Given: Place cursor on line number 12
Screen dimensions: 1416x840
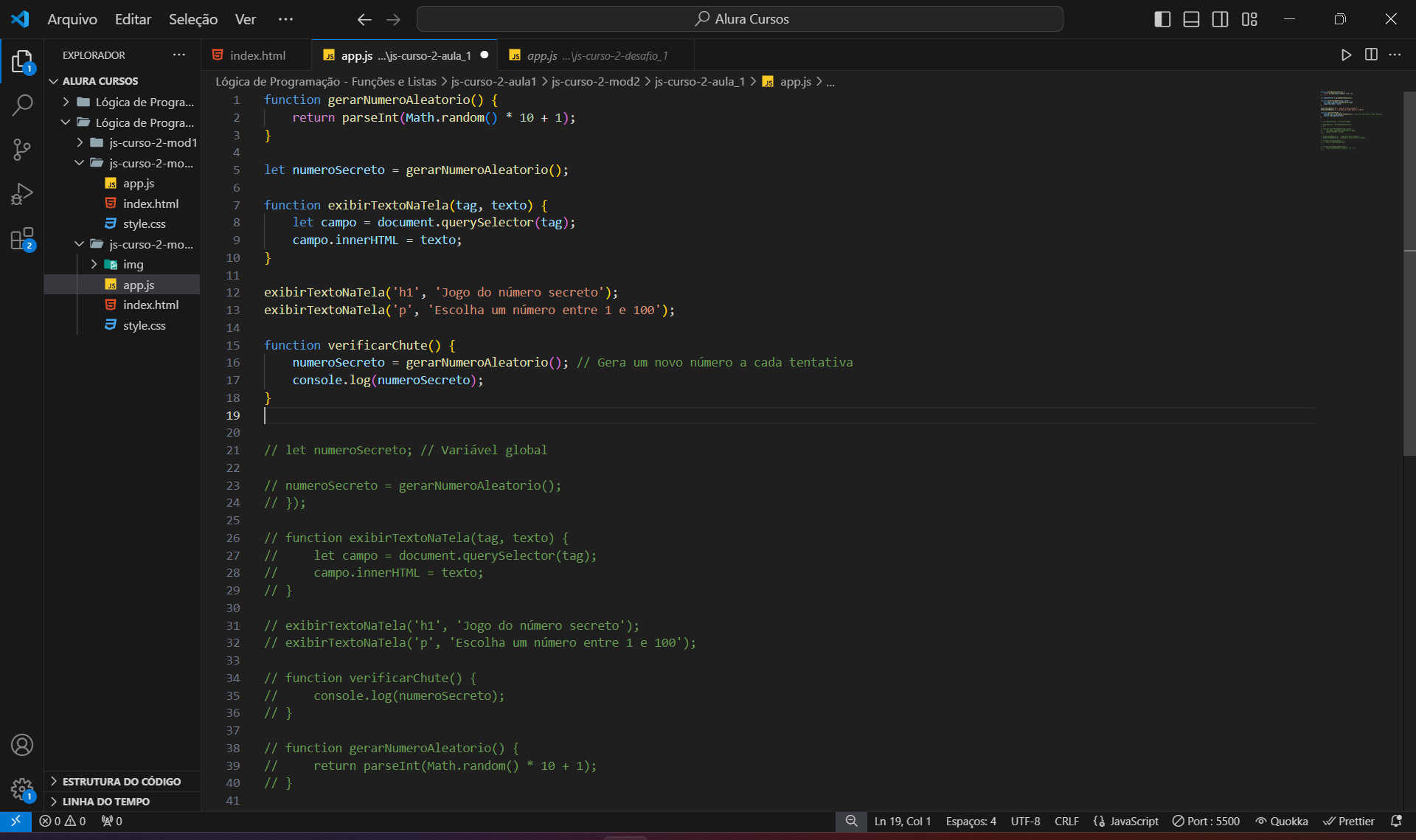Looking at the screenshot, I should pos(233,292).
